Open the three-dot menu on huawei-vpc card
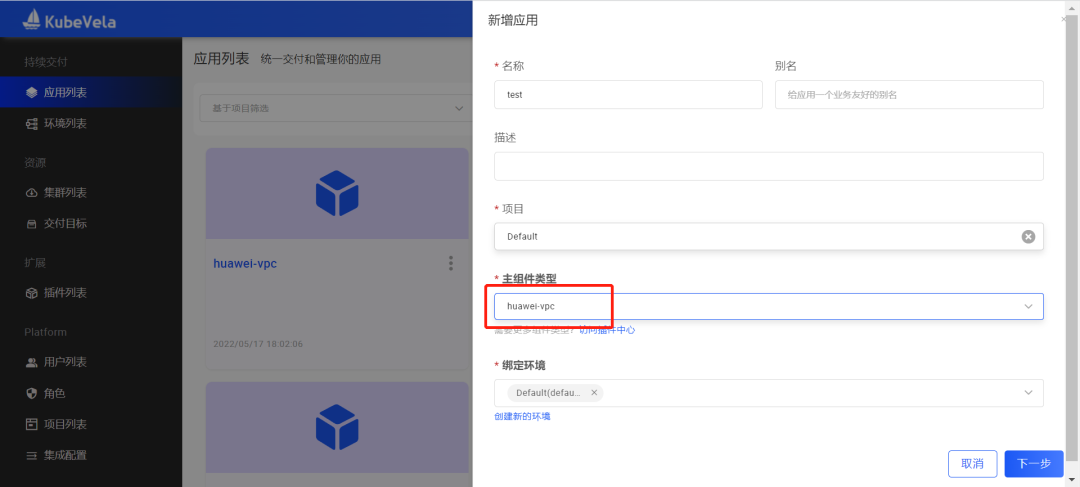Image resolution: width=1080 pixels, height=487 pixels. [451, 263]
